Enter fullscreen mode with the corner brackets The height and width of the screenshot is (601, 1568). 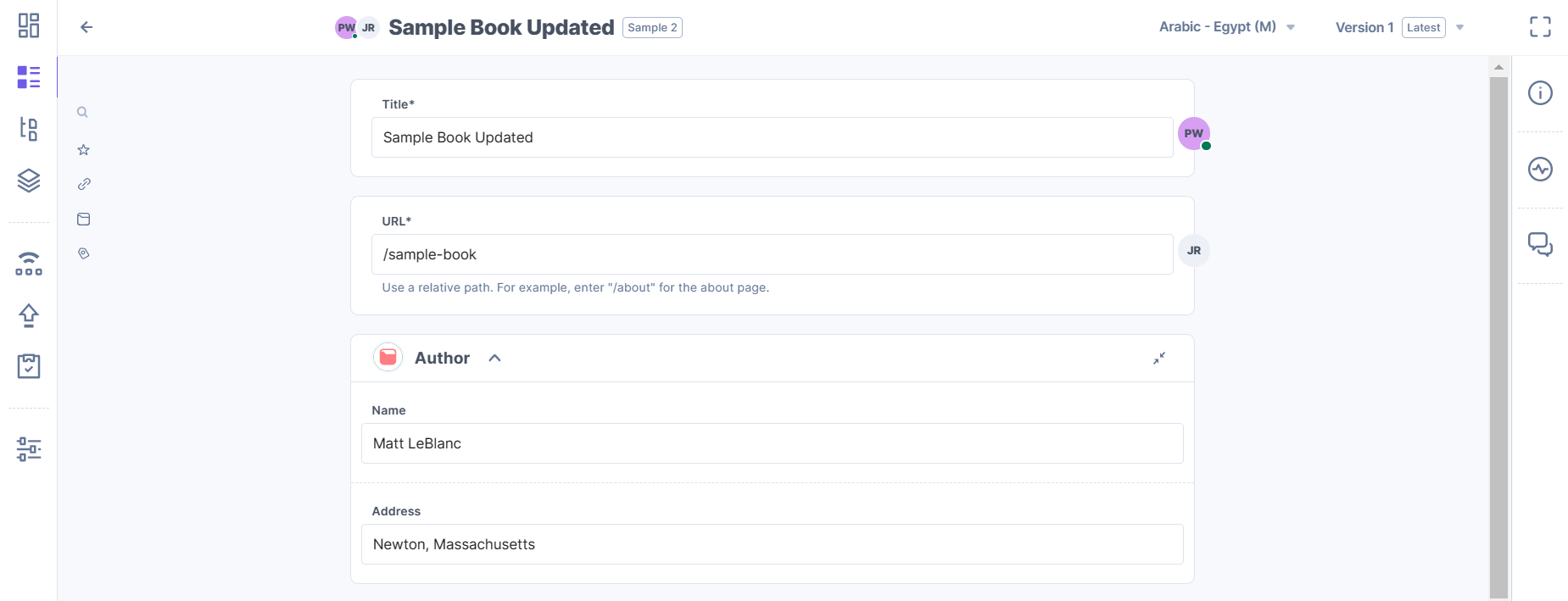point(1540,27)
